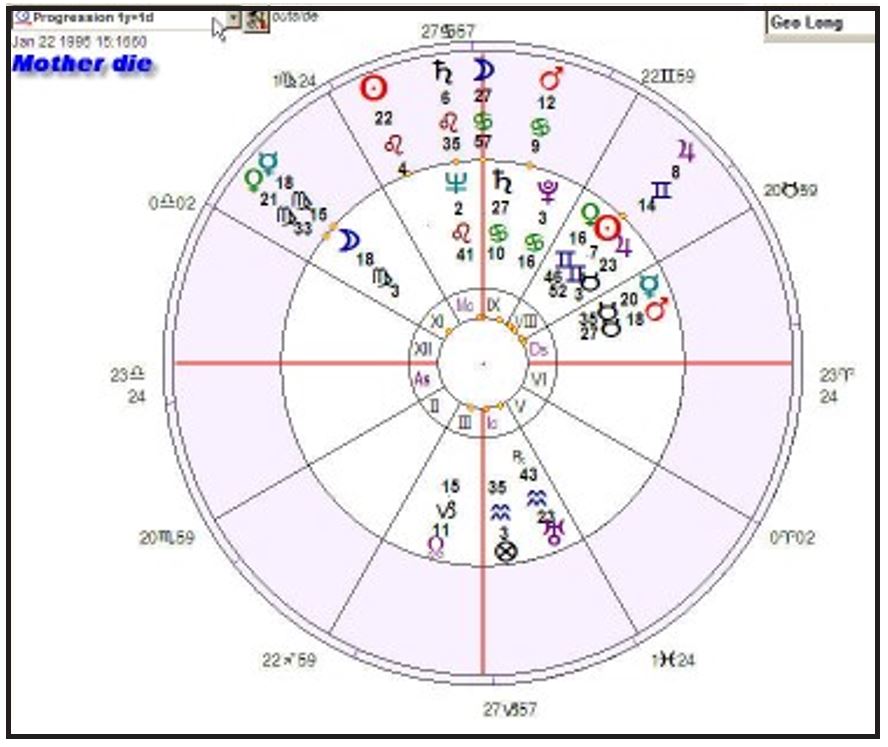This screenshot has width=888, height=747.
Task: Click the Geo Long field
Action: click(819, 24)
